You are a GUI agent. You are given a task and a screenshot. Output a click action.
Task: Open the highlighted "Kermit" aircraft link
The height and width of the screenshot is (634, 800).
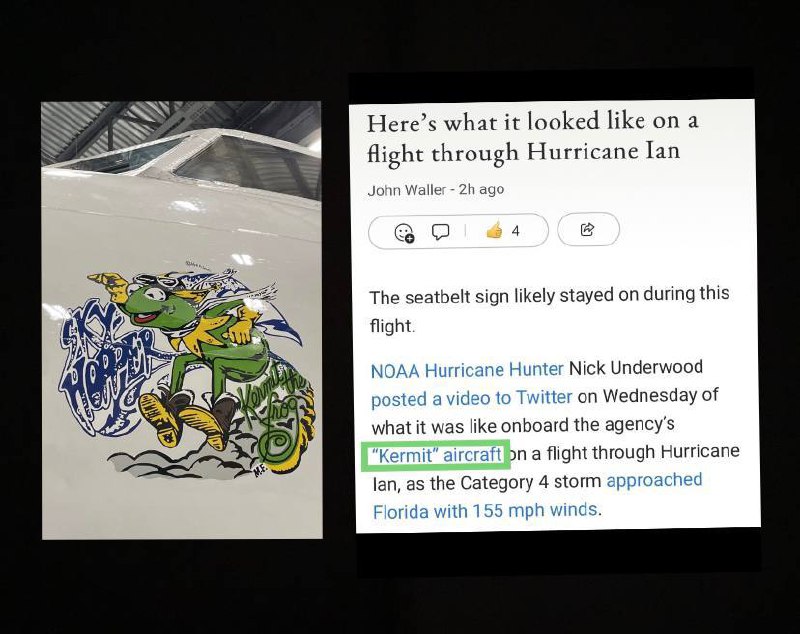tap(436, 454)
